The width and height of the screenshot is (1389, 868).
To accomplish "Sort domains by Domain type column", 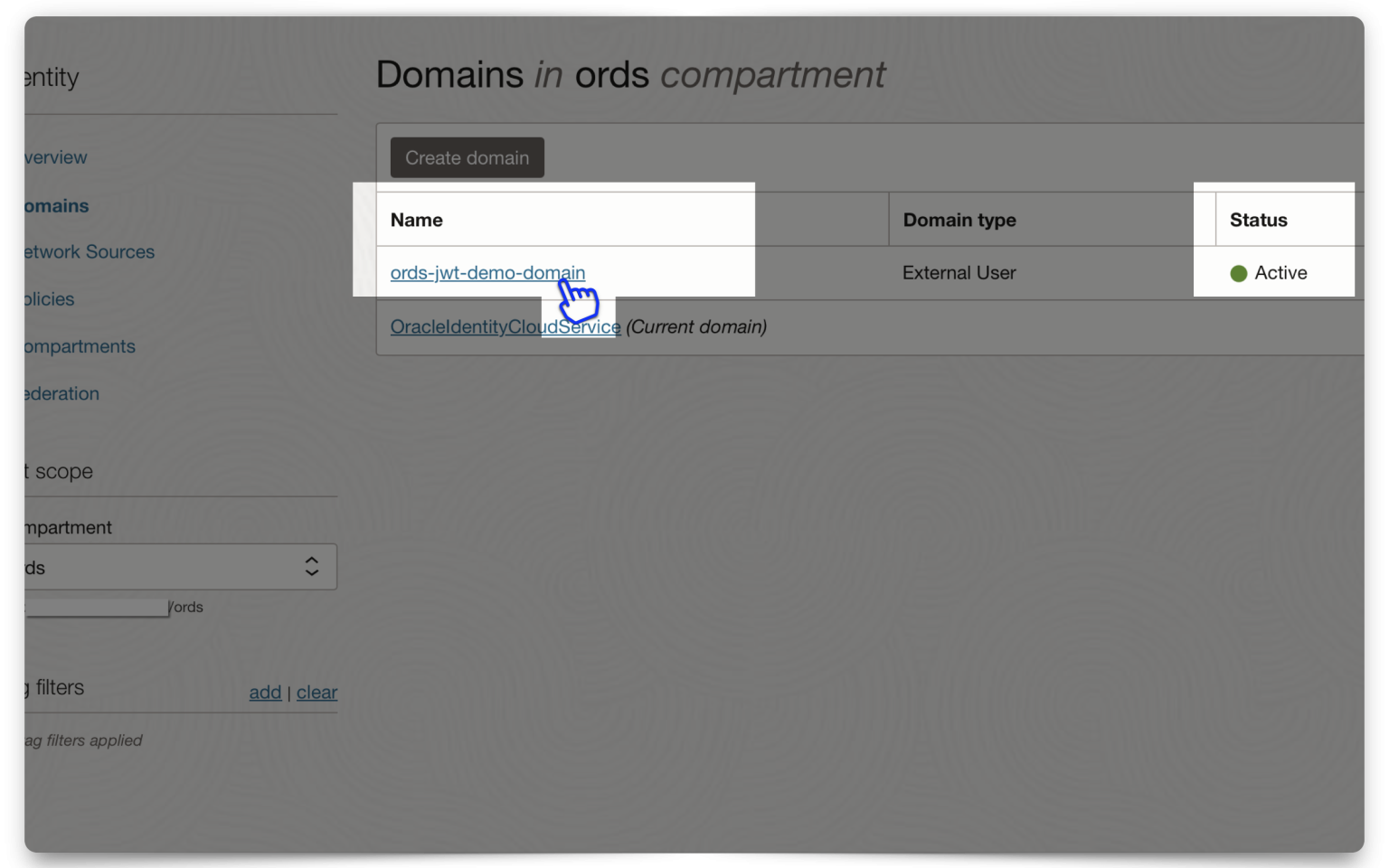I will [x=959, y=219].
